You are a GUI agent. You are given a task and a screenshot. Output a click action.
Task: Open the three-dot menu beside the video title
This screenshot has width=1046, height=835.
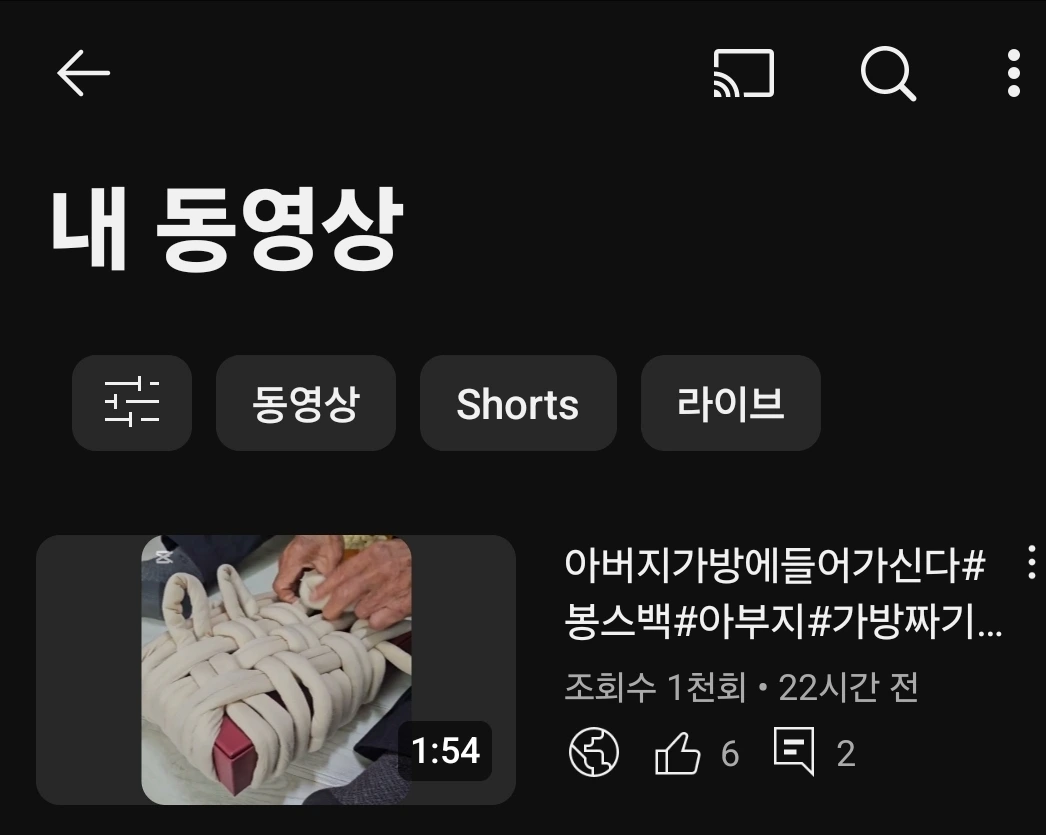point(1031,562)
